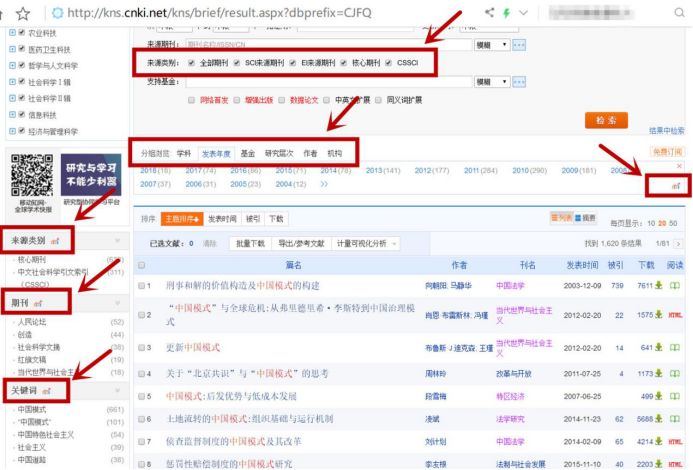Read article 1 online via book icon
693x470 pixels.
[675, 286]
